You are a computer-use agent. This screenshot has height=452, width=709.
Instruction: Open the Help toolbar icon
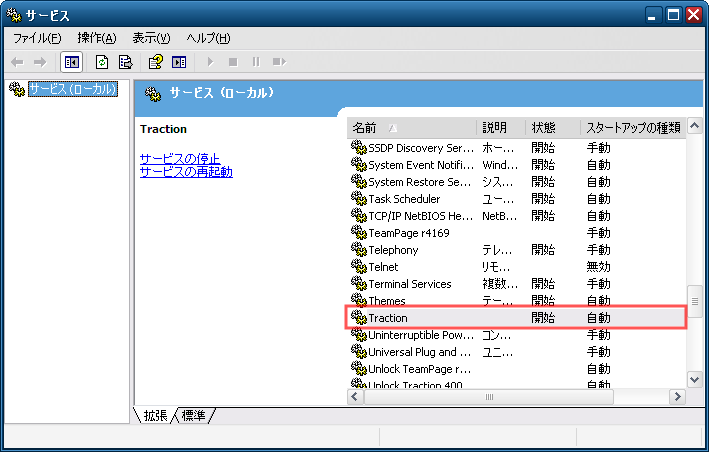click(155, 62)
